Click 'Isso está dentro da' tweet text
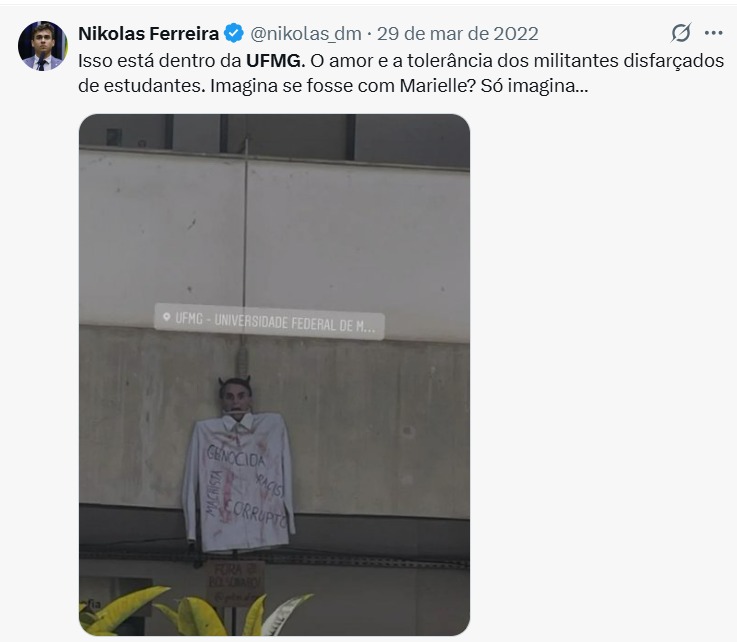The width and height of the screenshot is (737, 642). pos(160,61)
